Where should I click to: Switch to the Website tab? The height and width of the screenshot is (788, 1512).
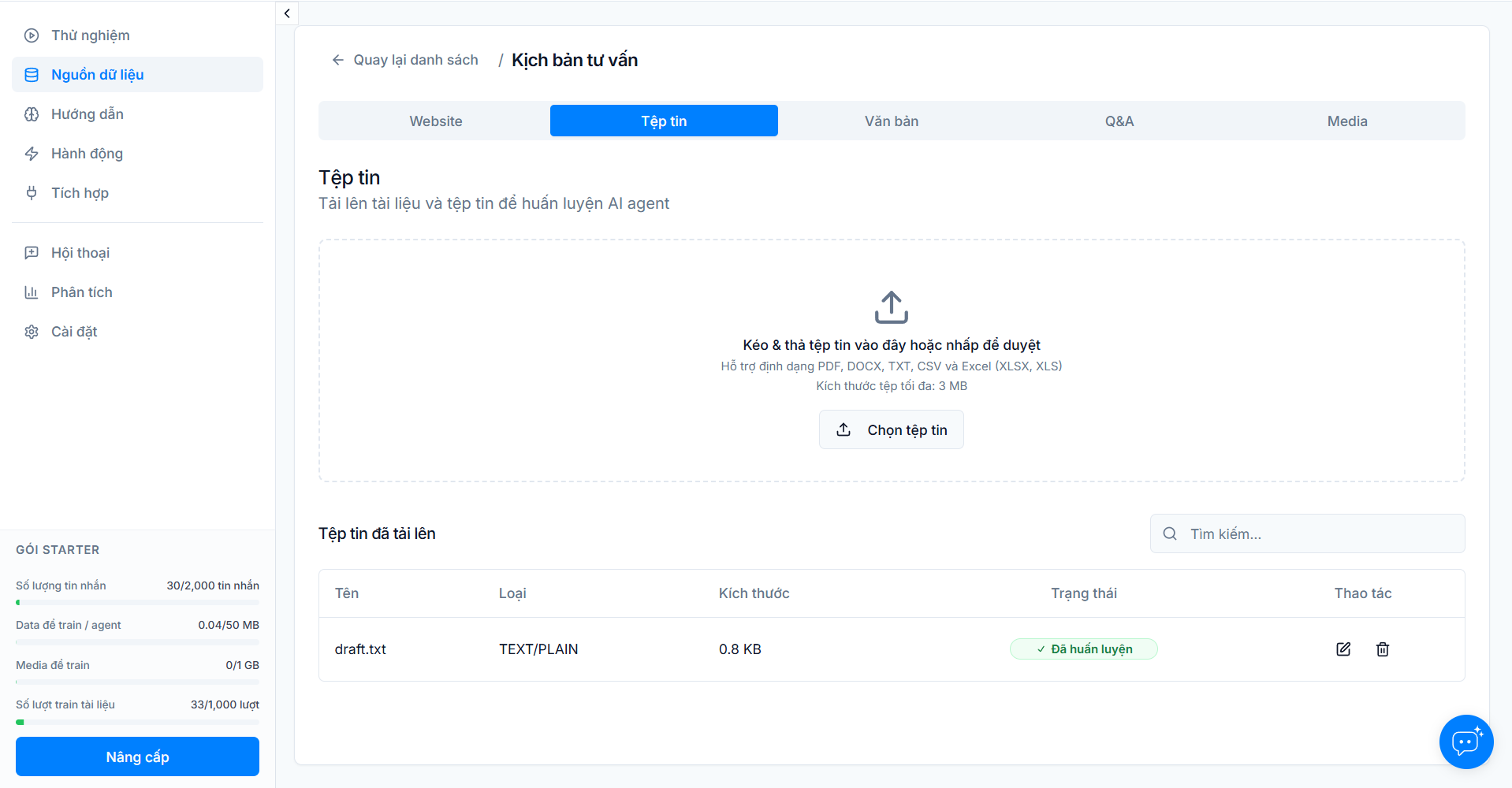[436, 121]
